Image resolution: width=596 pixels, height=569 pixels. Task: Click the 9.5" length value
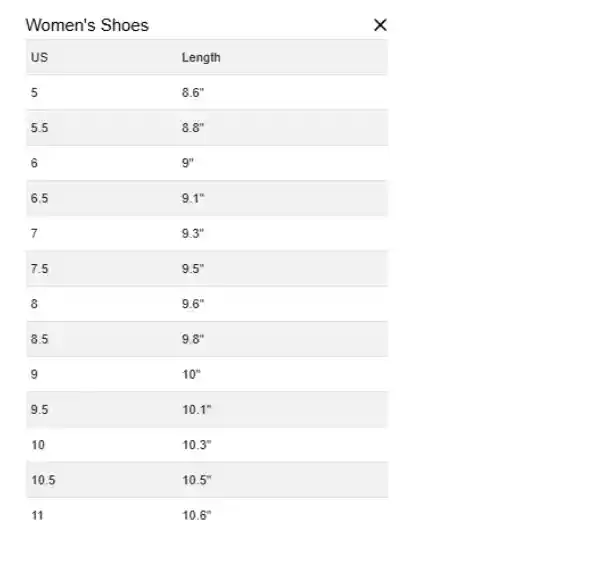193,269
